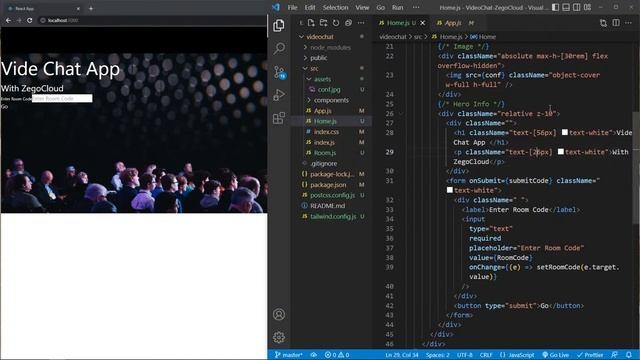This screenshot has height=360, width=640.
Task: Open the Accounts menu icon
Action: coord(279,314)
